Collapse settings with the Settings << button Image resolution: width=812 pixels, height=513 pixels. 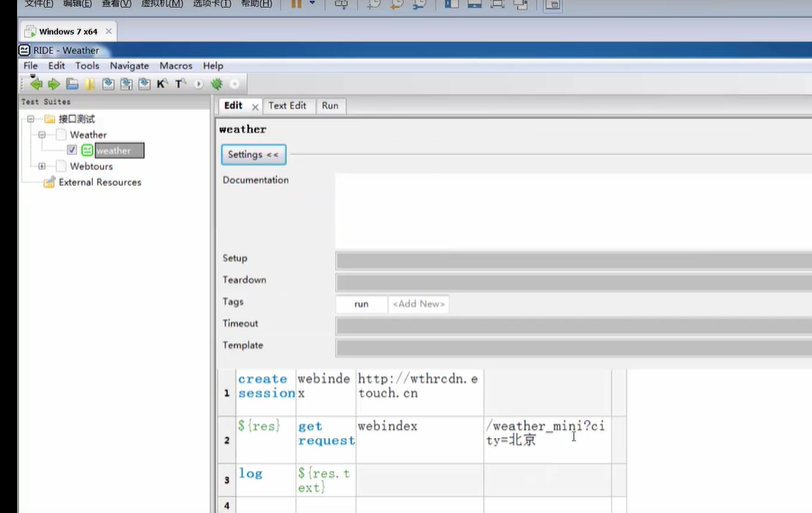[x=253, y=154]
